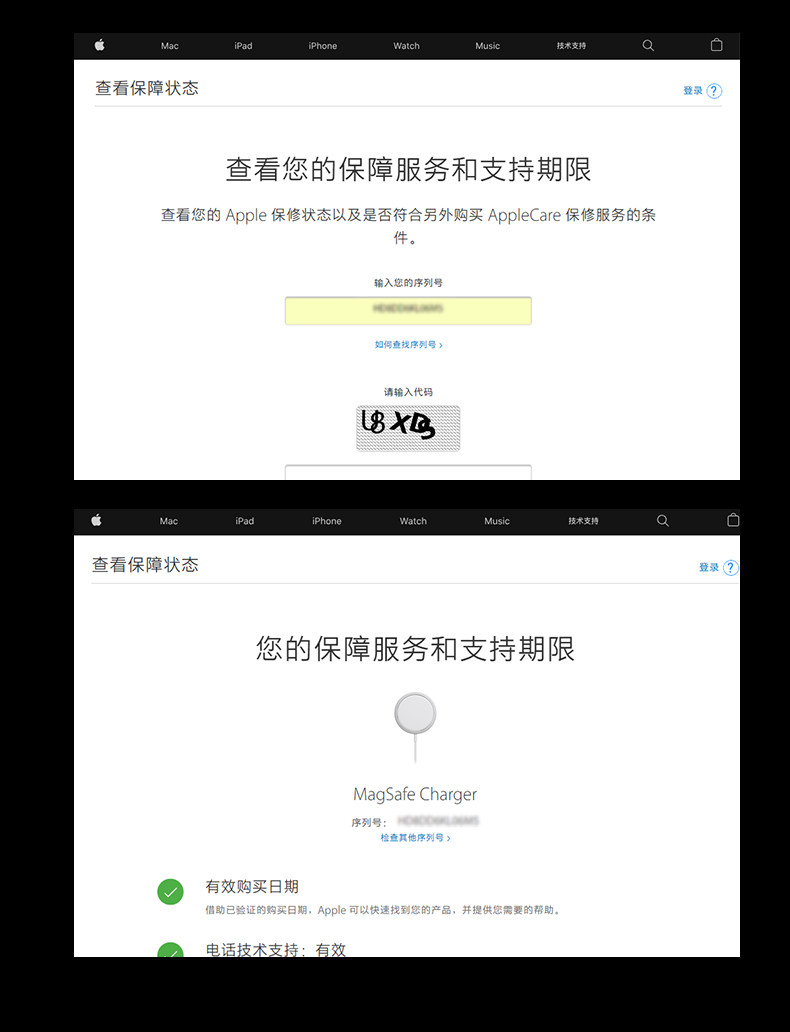The width and height of the screenshot is (790, 1032).
Task: Click the yellow serial number input field
Action: [408, 311]
